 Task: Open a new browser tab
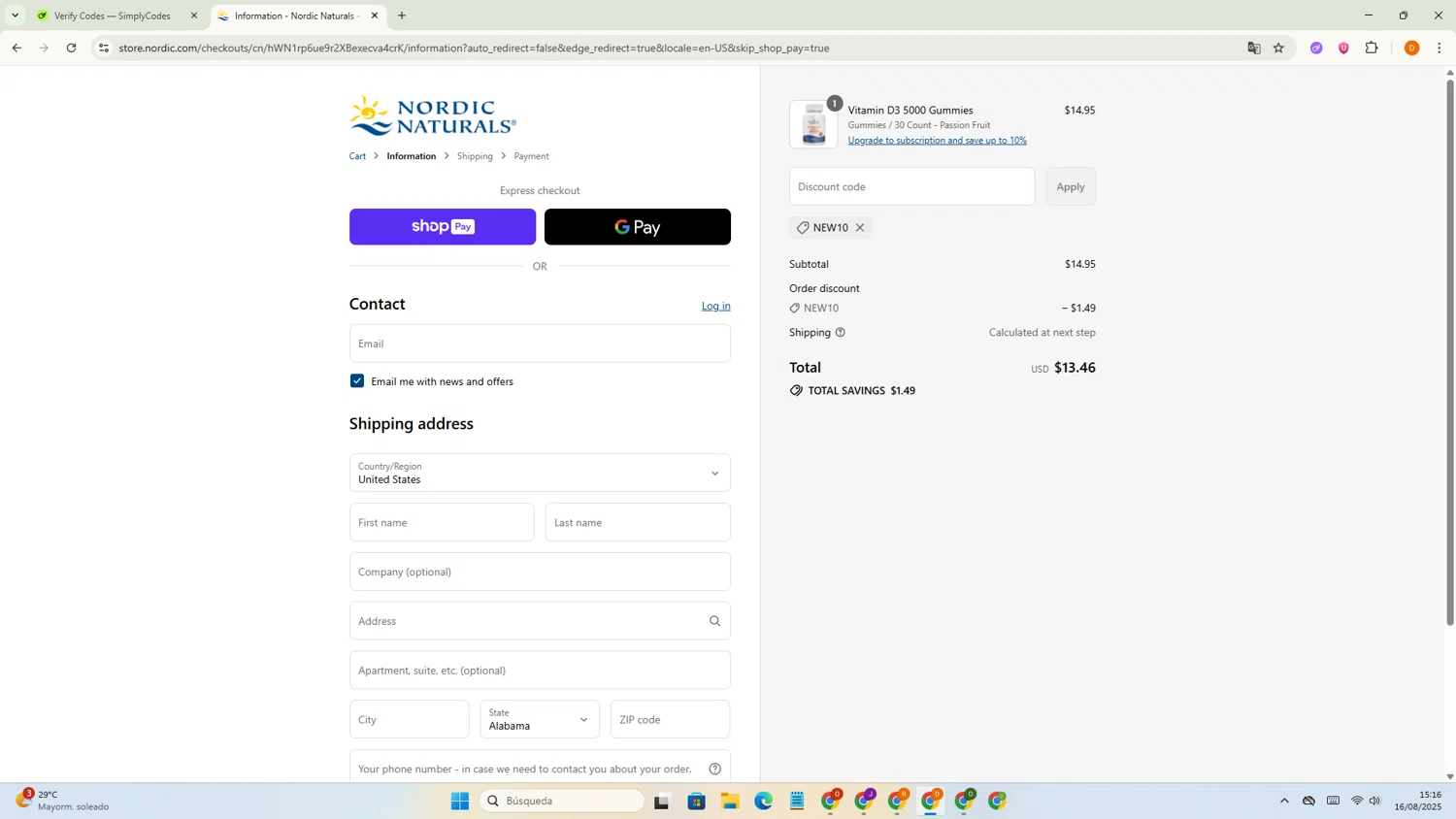[402, 16]
